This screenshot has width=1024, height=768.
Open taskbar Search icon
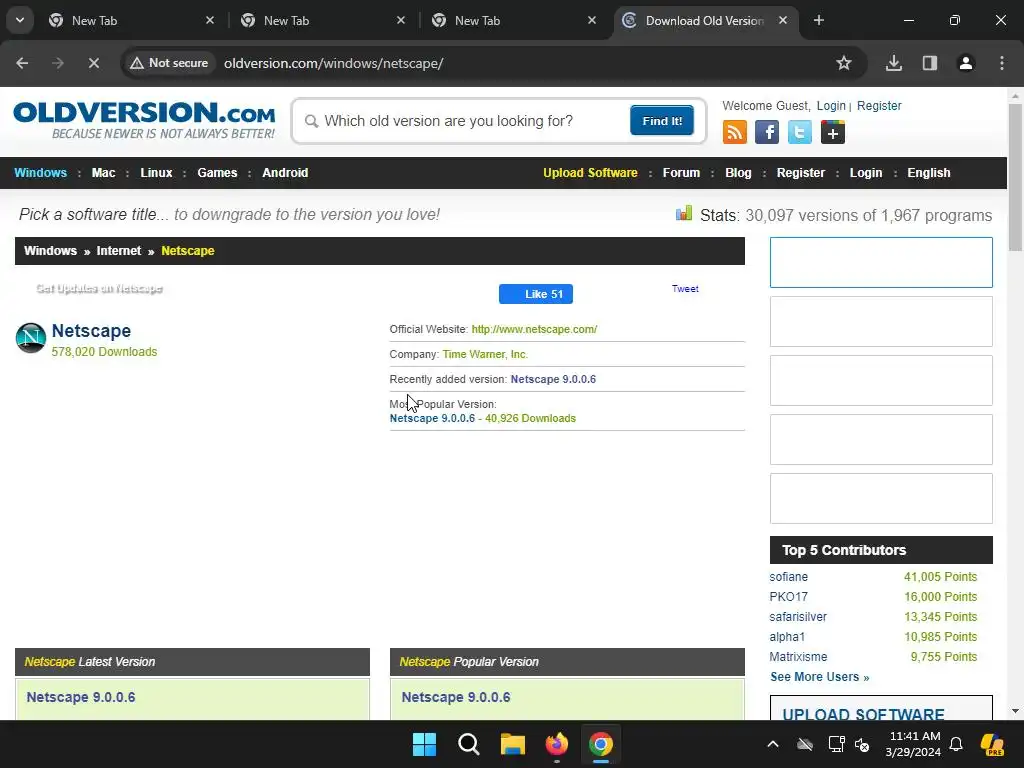(468, 744)
